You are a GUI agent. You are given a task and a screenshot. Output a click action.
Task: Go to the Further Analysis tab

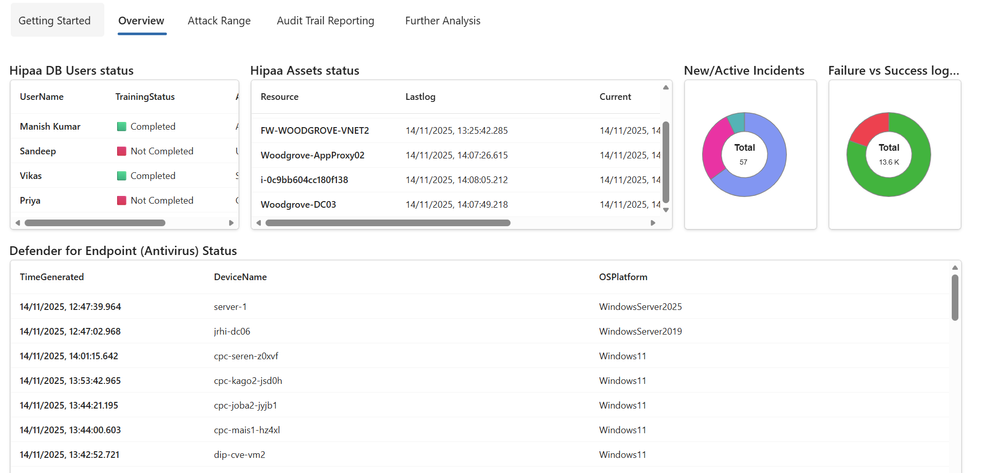tap(442, 20)
